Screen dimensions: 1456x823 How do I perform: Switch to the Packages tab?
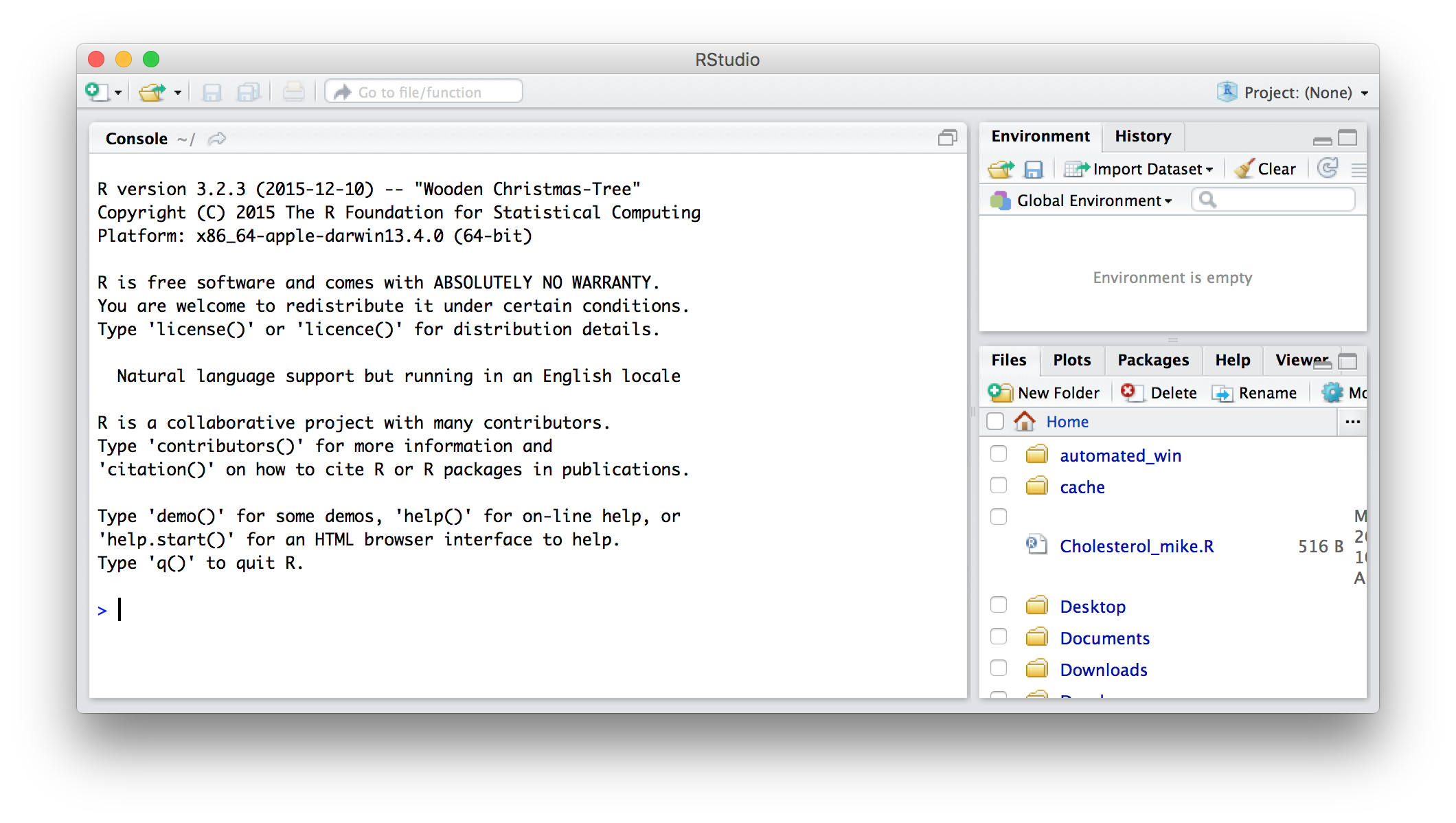(x=1153, y=360)
